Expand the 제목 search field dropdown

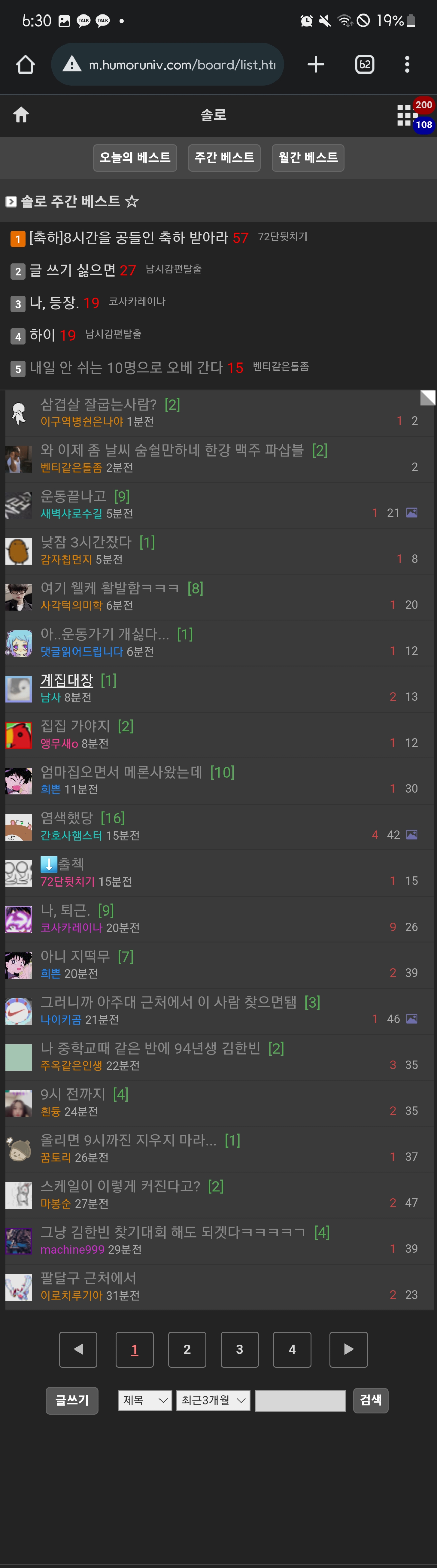click(145, 1400)
